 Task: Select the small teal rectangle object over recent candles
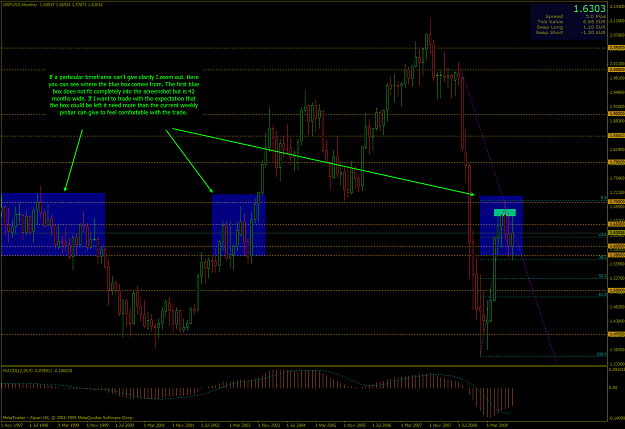(x=505, y=213)
